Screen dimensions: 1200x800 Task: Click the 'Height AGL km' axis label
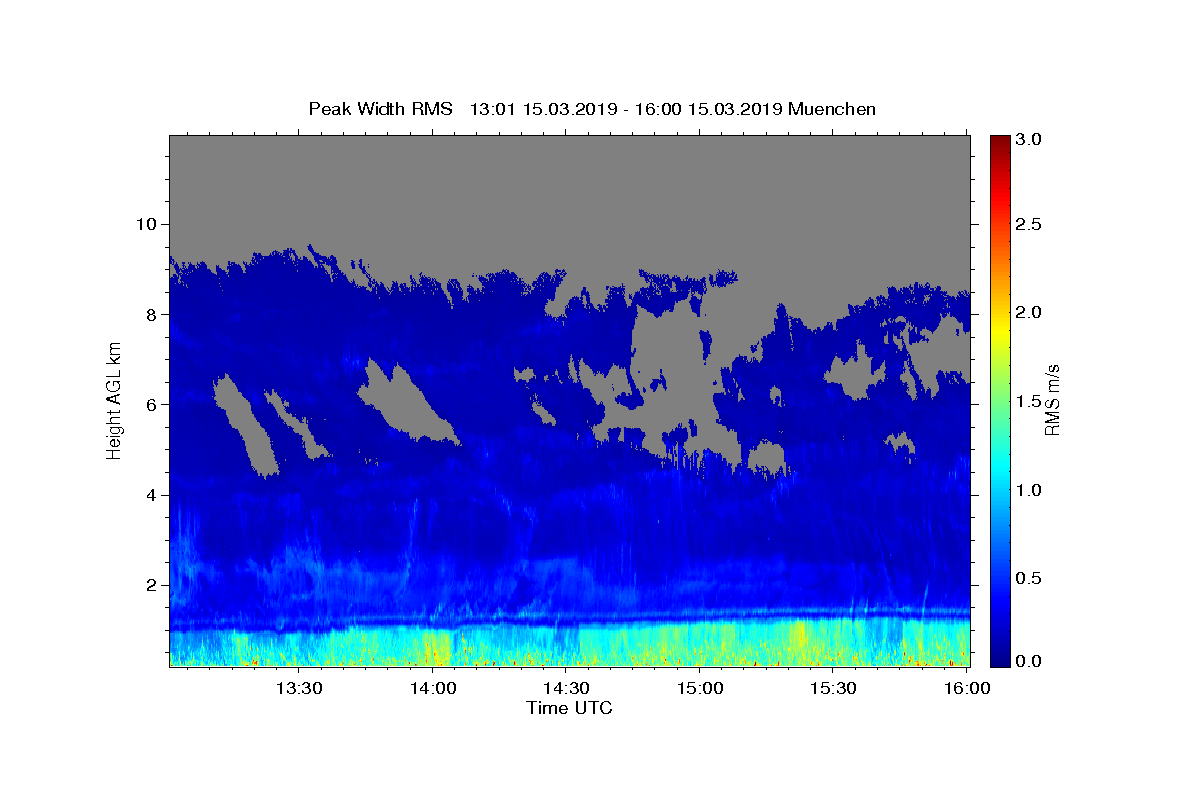click(x=114, y=401)
